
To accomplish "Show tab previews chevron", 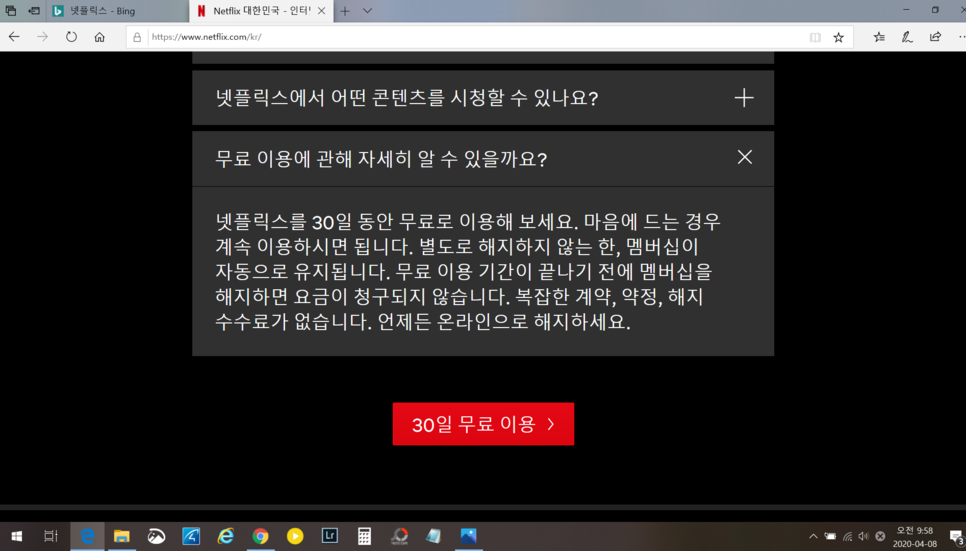I will pos(367,10).
